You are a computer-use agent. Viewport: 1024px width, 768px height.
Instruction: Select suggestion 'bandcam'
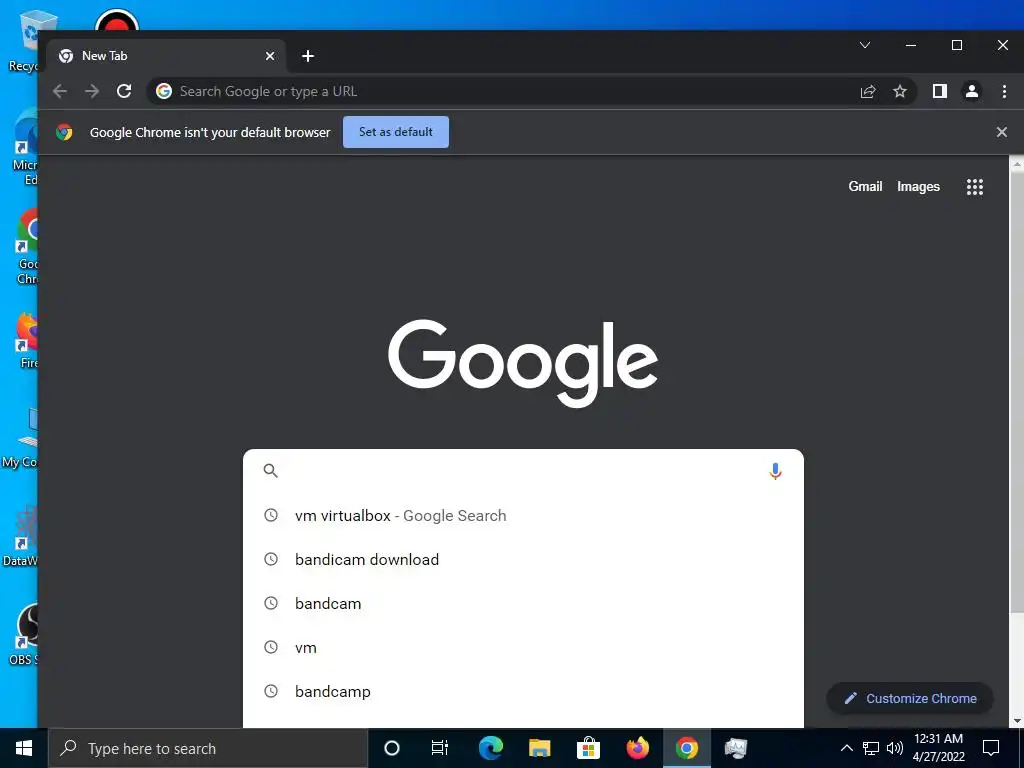pos(523,603)
